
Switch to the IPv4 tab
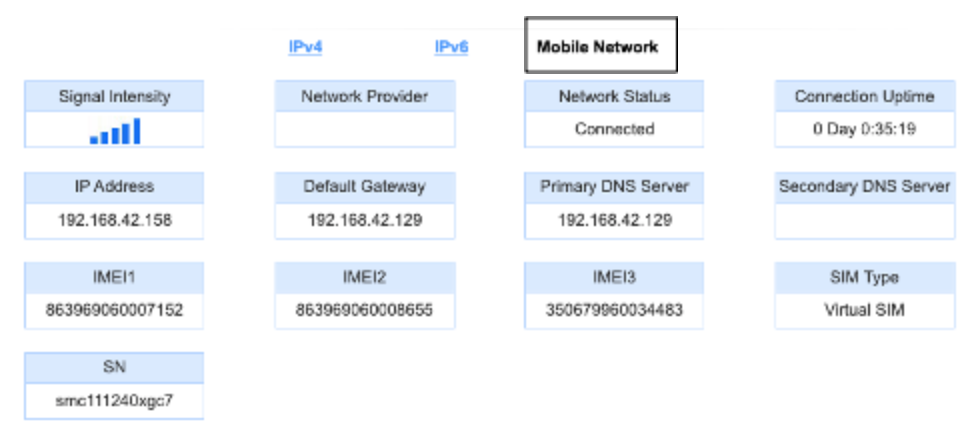pyautogui.click(x=305, y=47)
